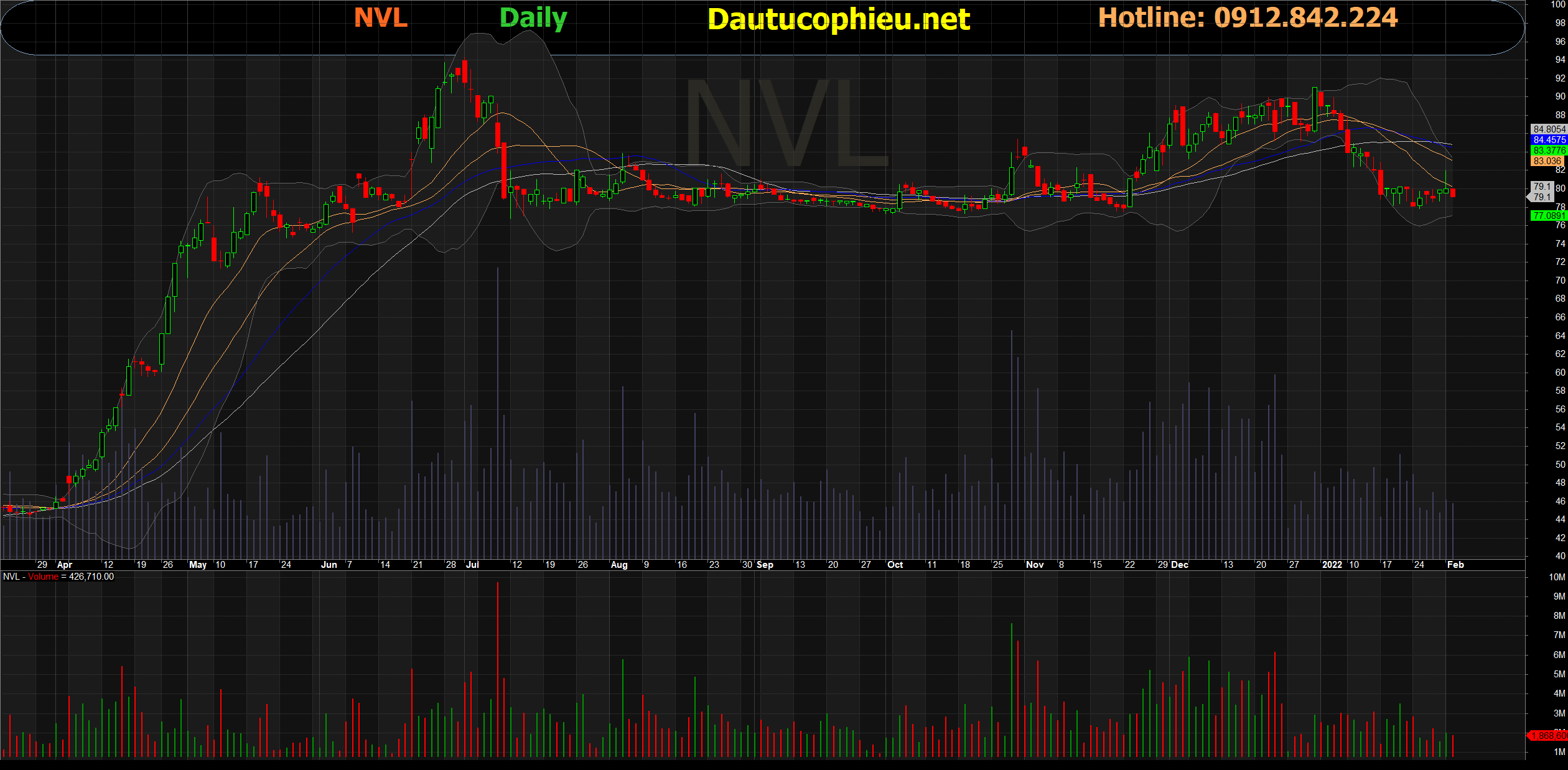Select the Jul month marker on time axis

coord(472,565)
